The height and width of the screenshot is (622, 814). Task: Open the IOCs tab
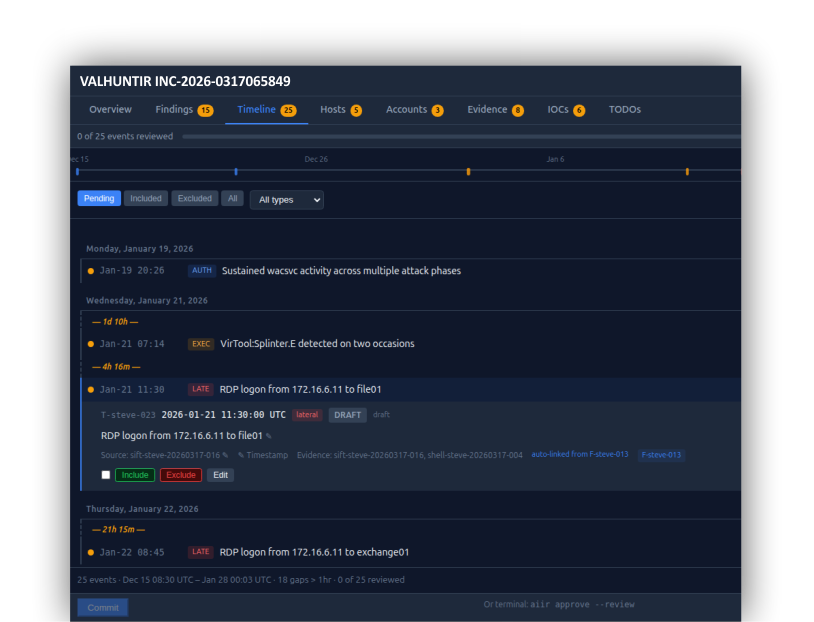pos(556,110)
